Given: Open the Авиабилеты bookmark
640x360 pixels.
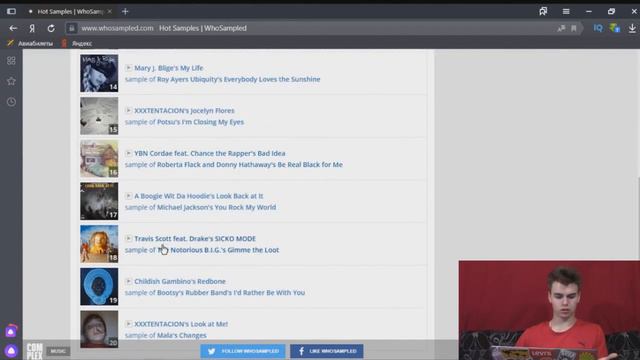Looking at the screenshot, I should (x=30, y=43).
